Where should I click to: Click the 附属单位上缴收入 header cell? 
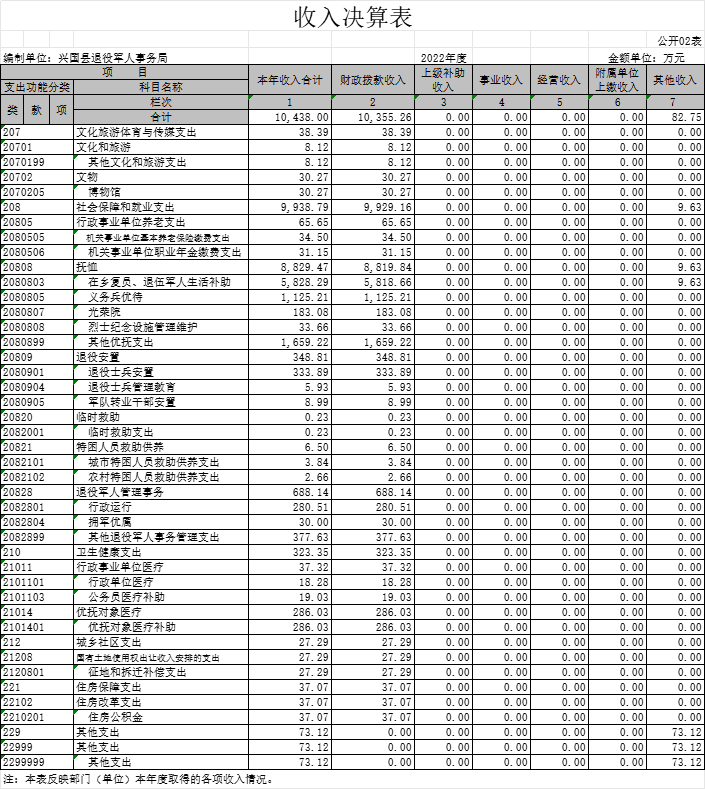pyautogui.click(x=617, y=79)
